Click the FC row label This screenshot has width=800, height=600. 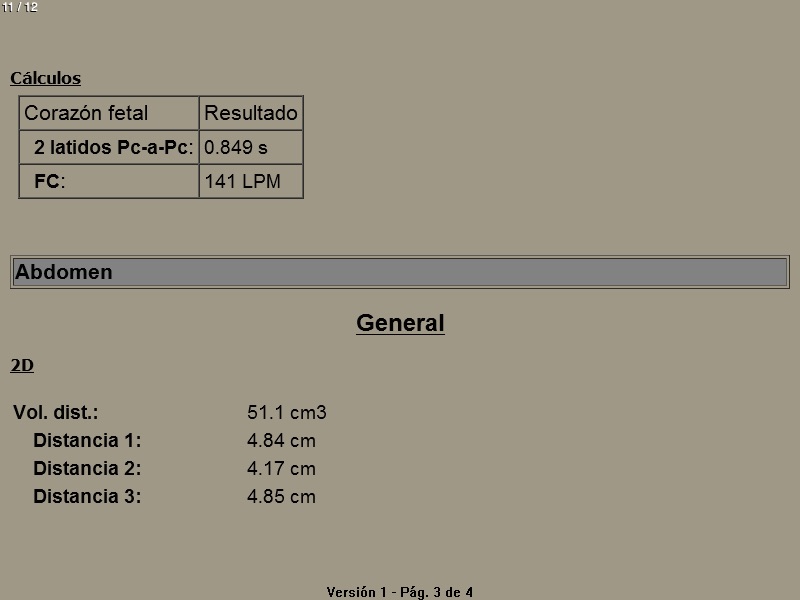pyautogui.click(x=49, y=181)
